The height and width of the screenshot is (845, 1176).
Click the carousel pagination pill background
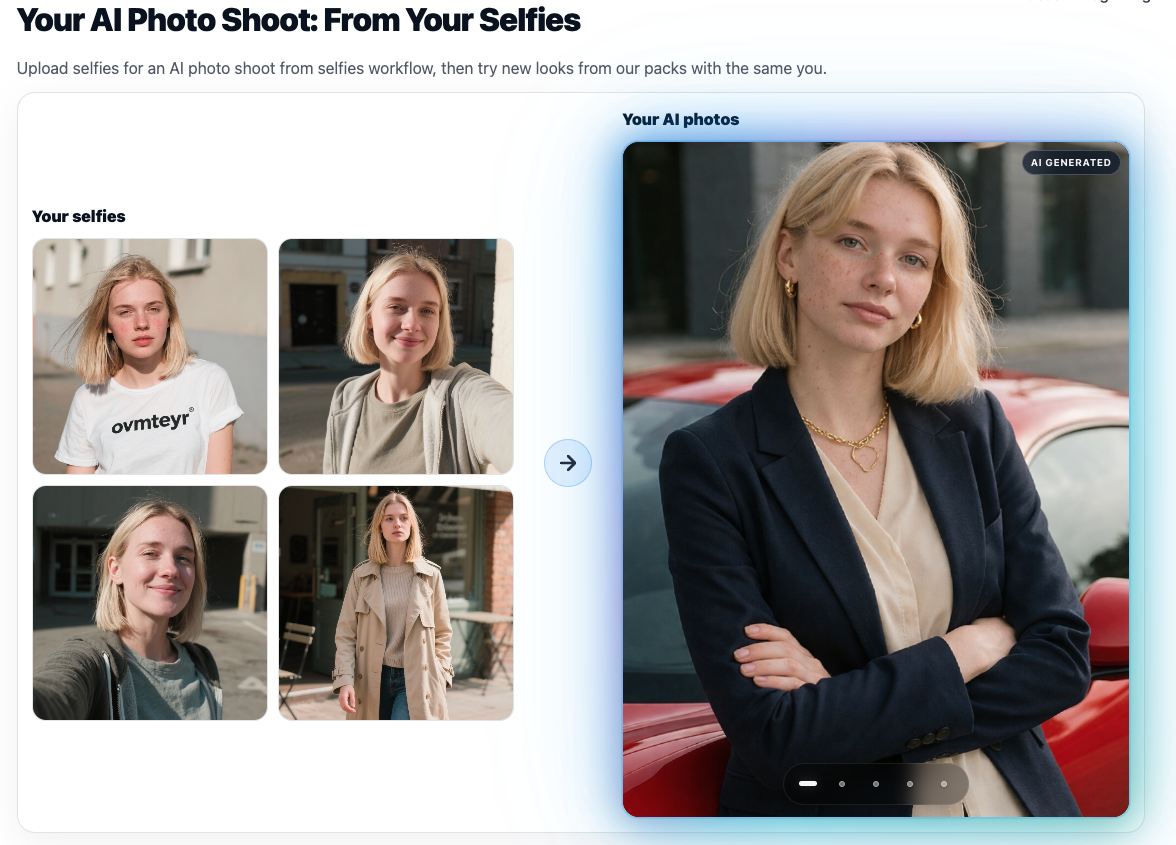point(875,784)
